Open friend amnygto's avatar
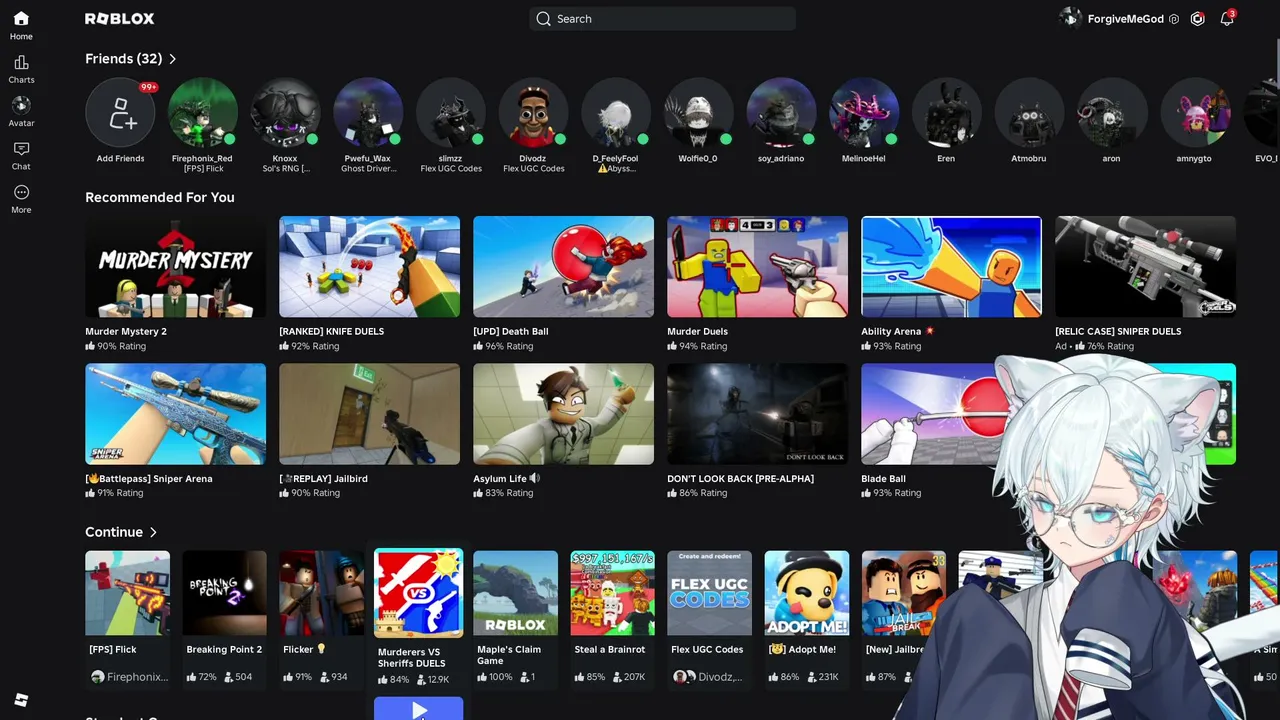The image size is (1280, 720). point(1194,113)
